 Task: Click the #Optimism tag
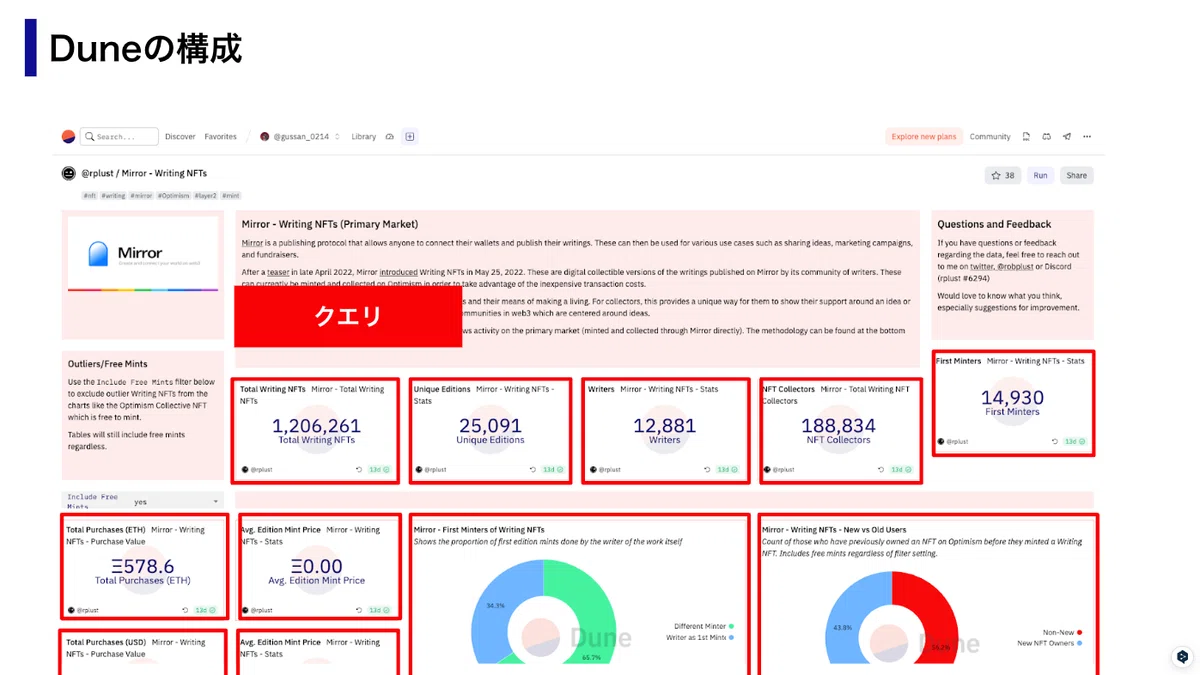[173, 196]
